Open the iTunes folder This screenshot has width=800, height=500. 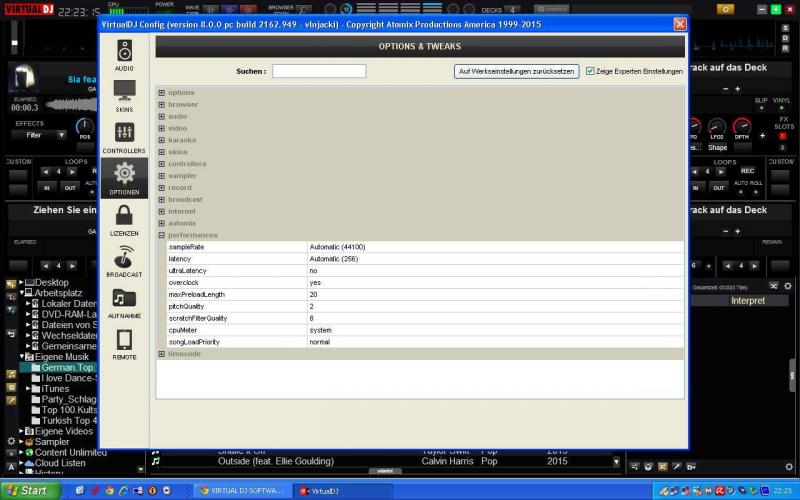[55, 389]
